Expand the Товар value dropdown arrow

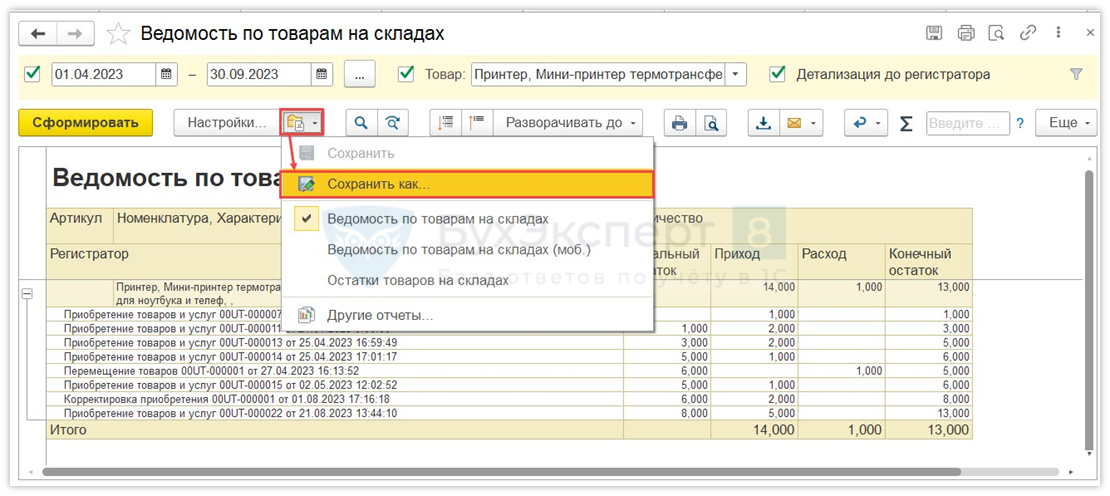coord(736,74)
